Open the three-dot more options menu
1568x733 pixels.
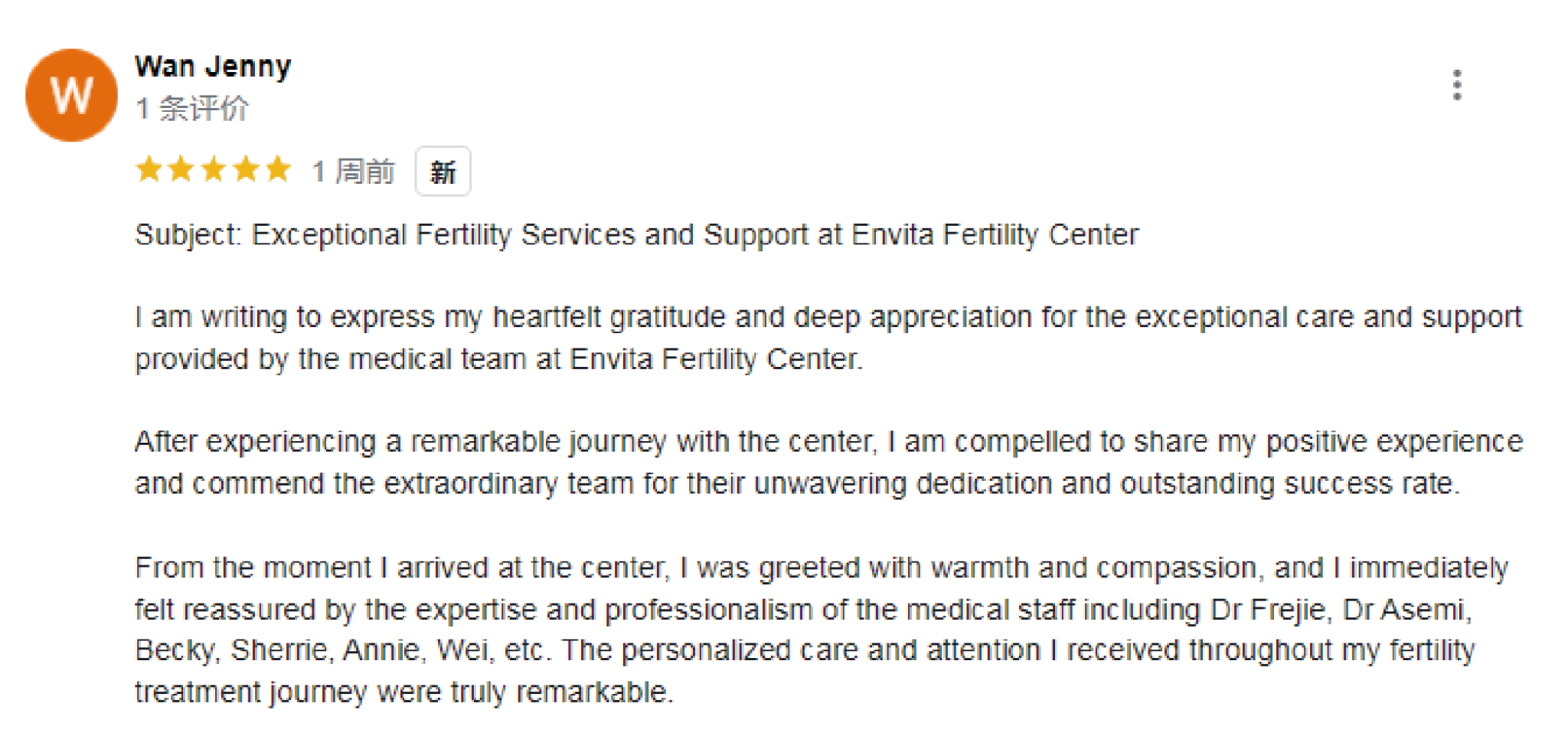coord(1456,85)
